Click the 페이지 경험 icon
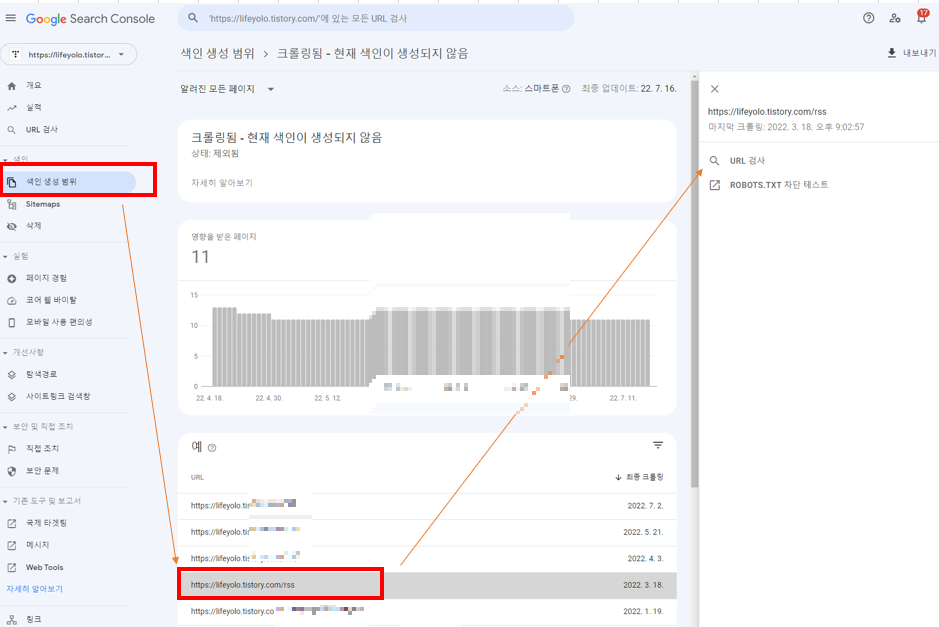Viewport: 939px width, 627px height. coord(11,278)
